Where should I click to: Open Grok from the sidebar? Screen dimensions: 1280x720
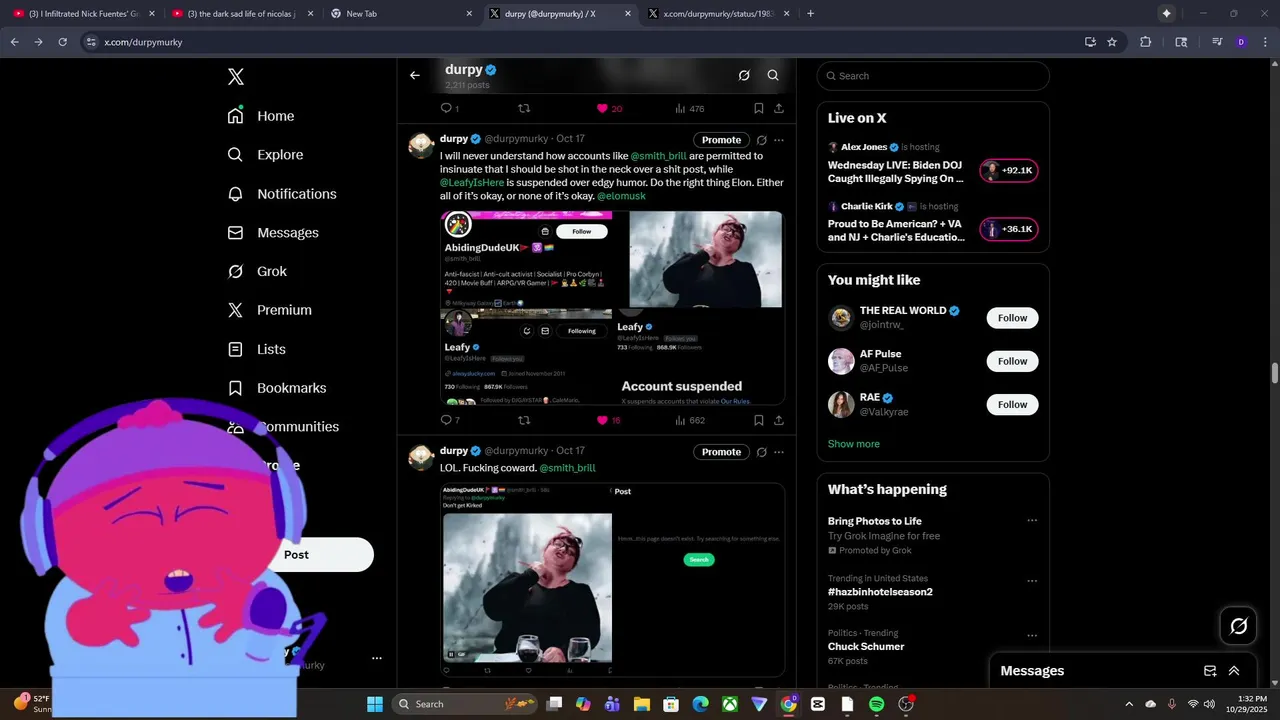[257, 272]
